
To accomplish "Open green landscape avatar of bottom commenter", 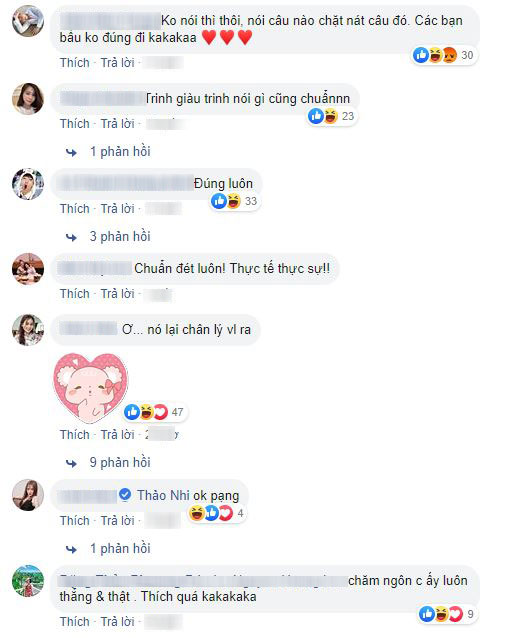I will click(x=28, y=581).
